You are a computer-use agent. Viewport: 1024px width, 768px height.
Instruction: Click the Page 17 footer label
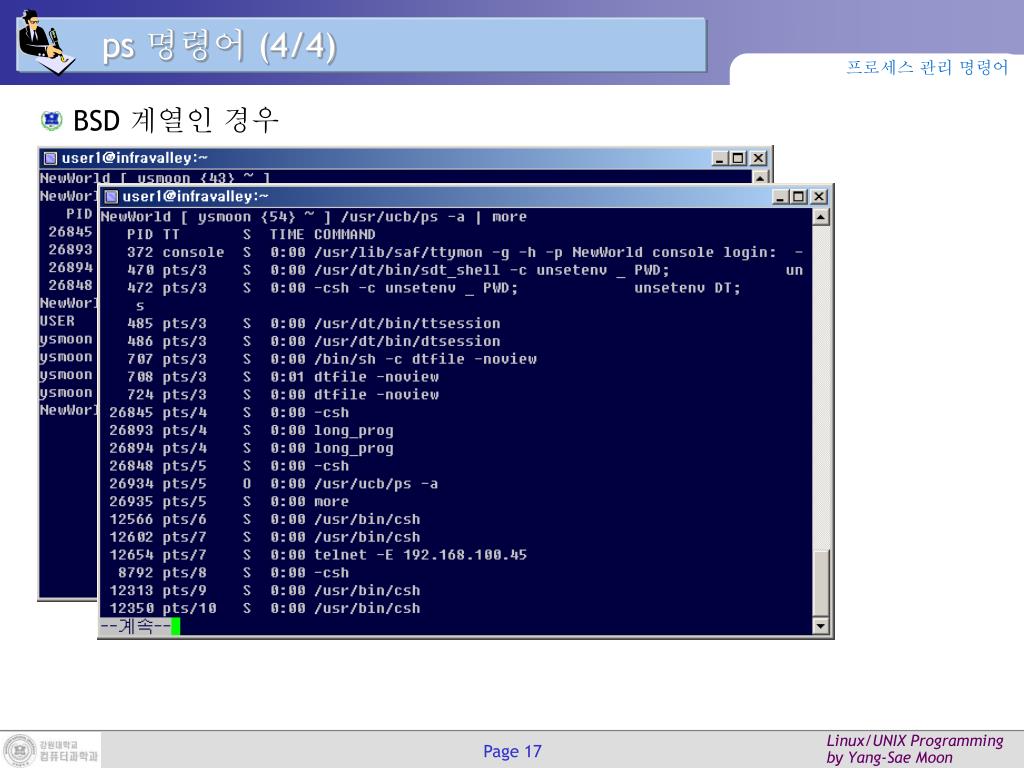click(x=512, y=752)
